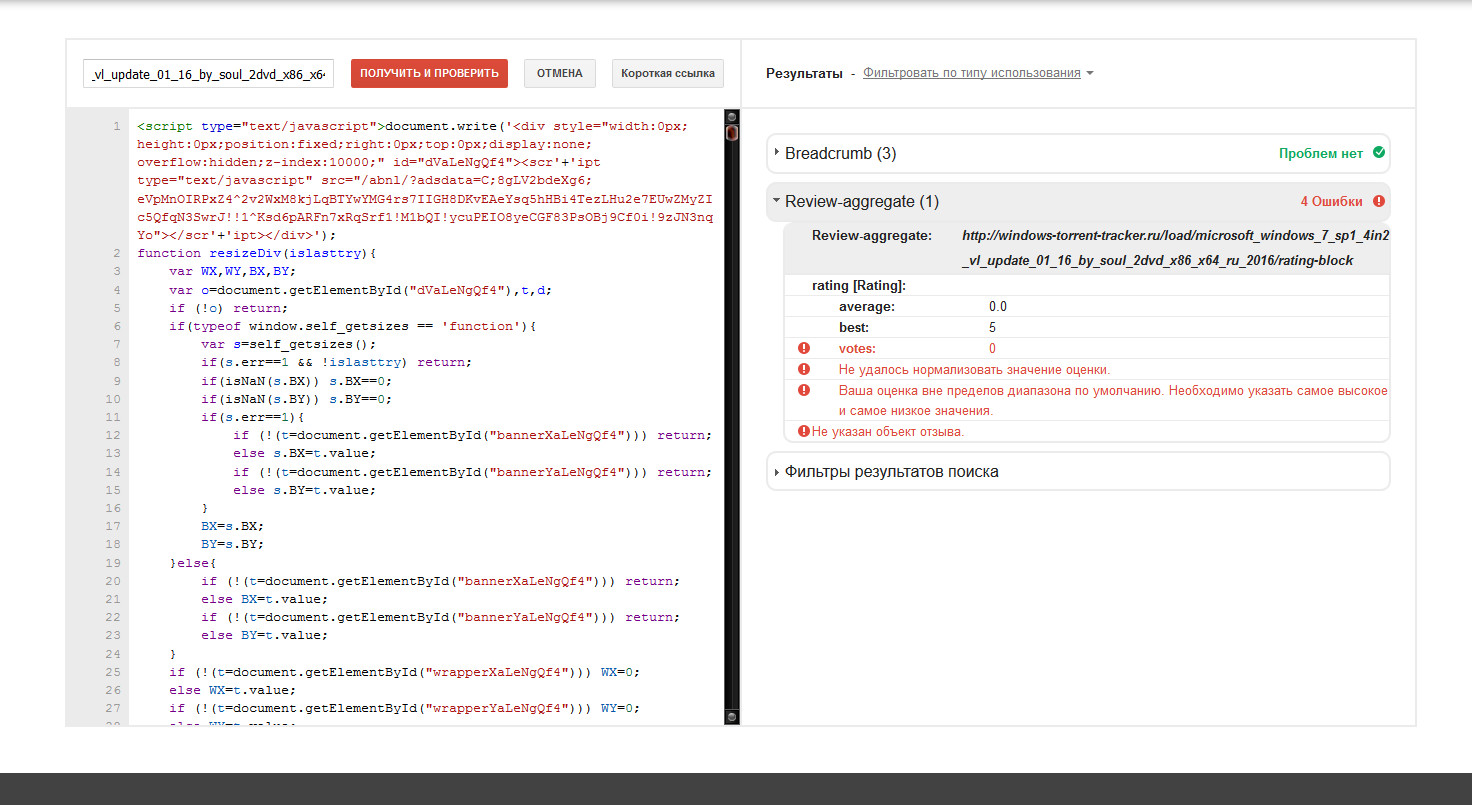Click Не указан объект отзыва error text
This screenshot has height=805, width=1472.
(x=888, y=431)
